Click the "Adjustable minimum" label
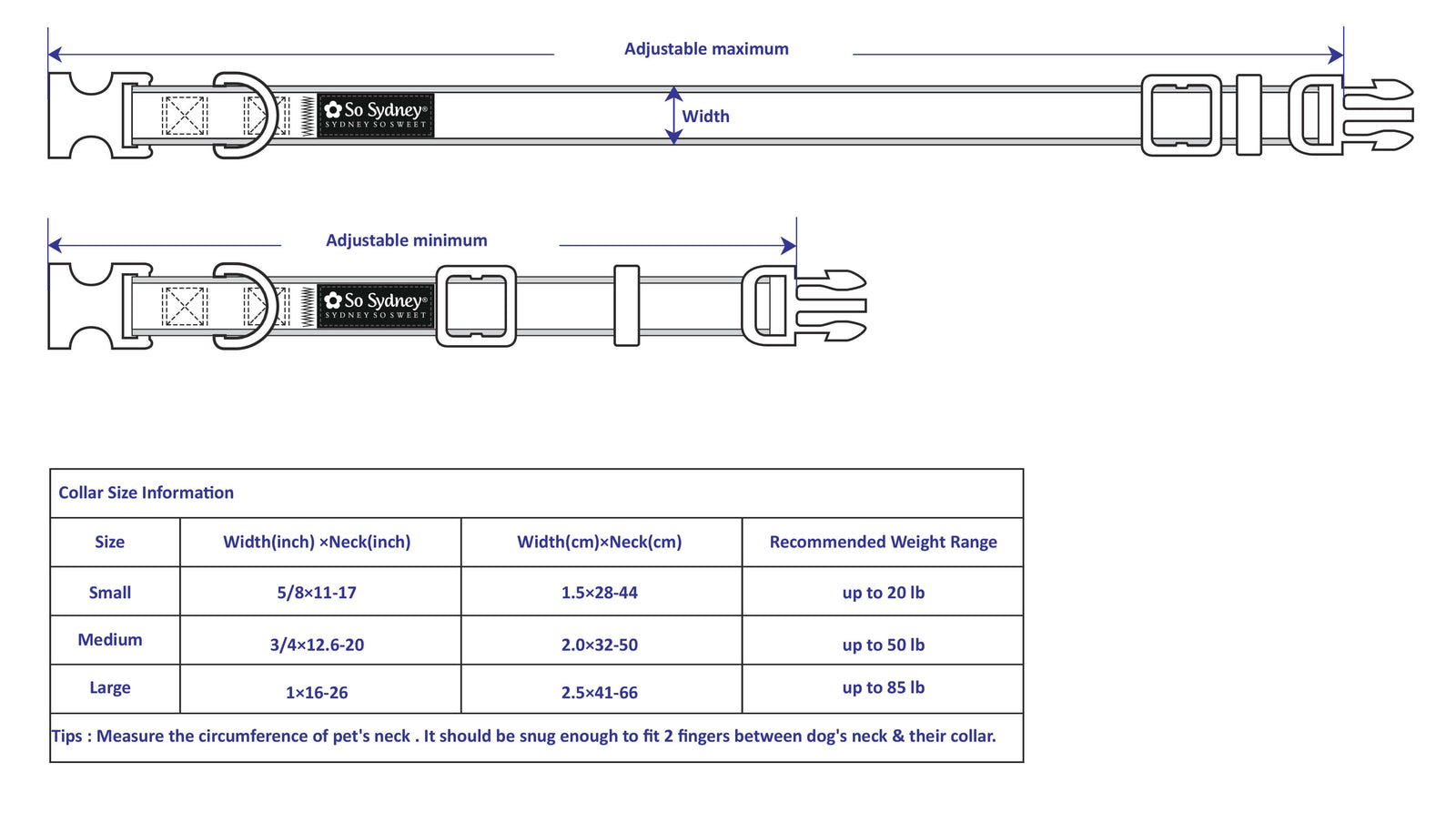 pyautogui.click(x=406, y=240)
